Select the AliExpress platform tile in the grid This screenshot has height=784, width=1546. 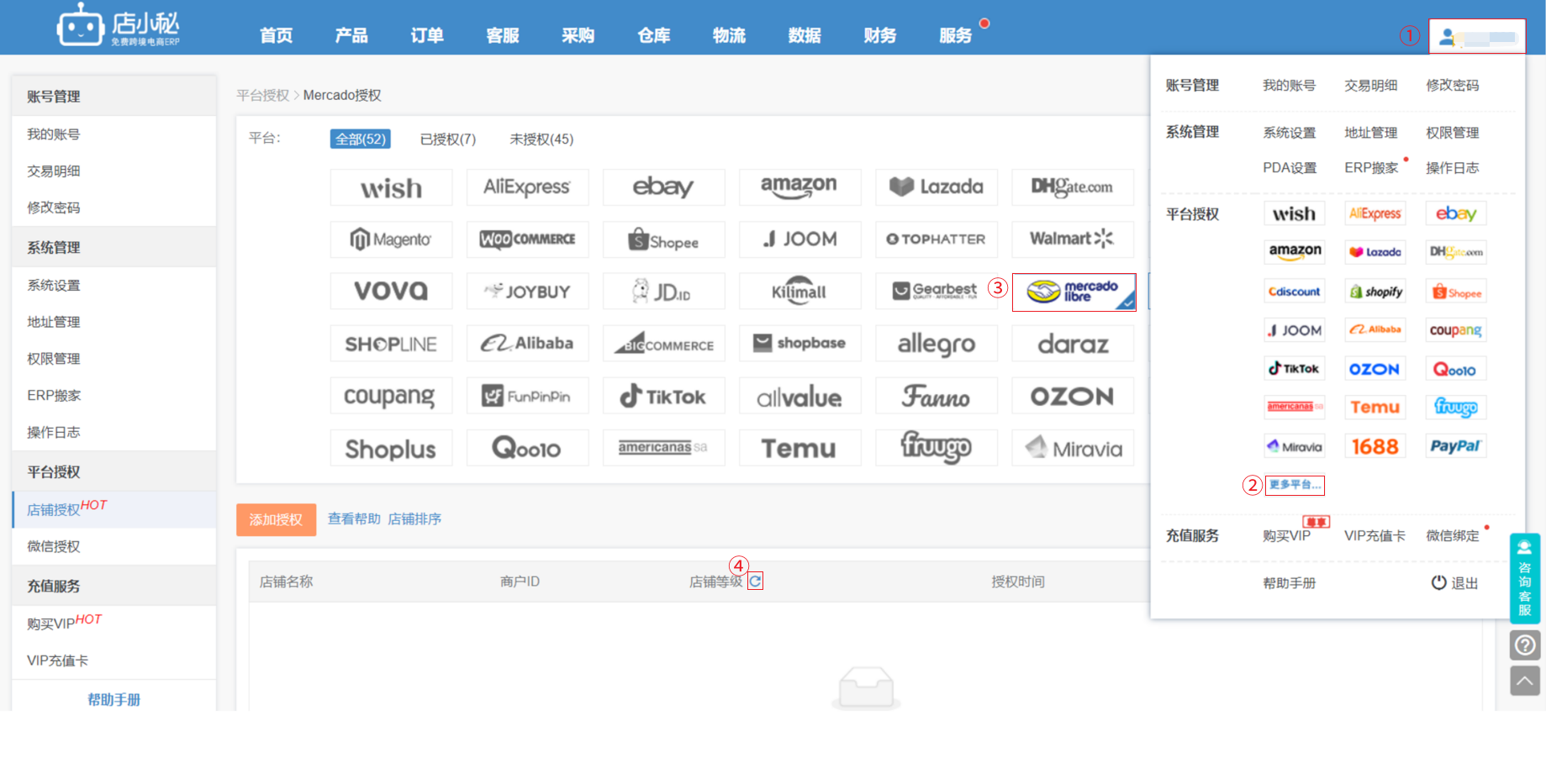(528, 187)
